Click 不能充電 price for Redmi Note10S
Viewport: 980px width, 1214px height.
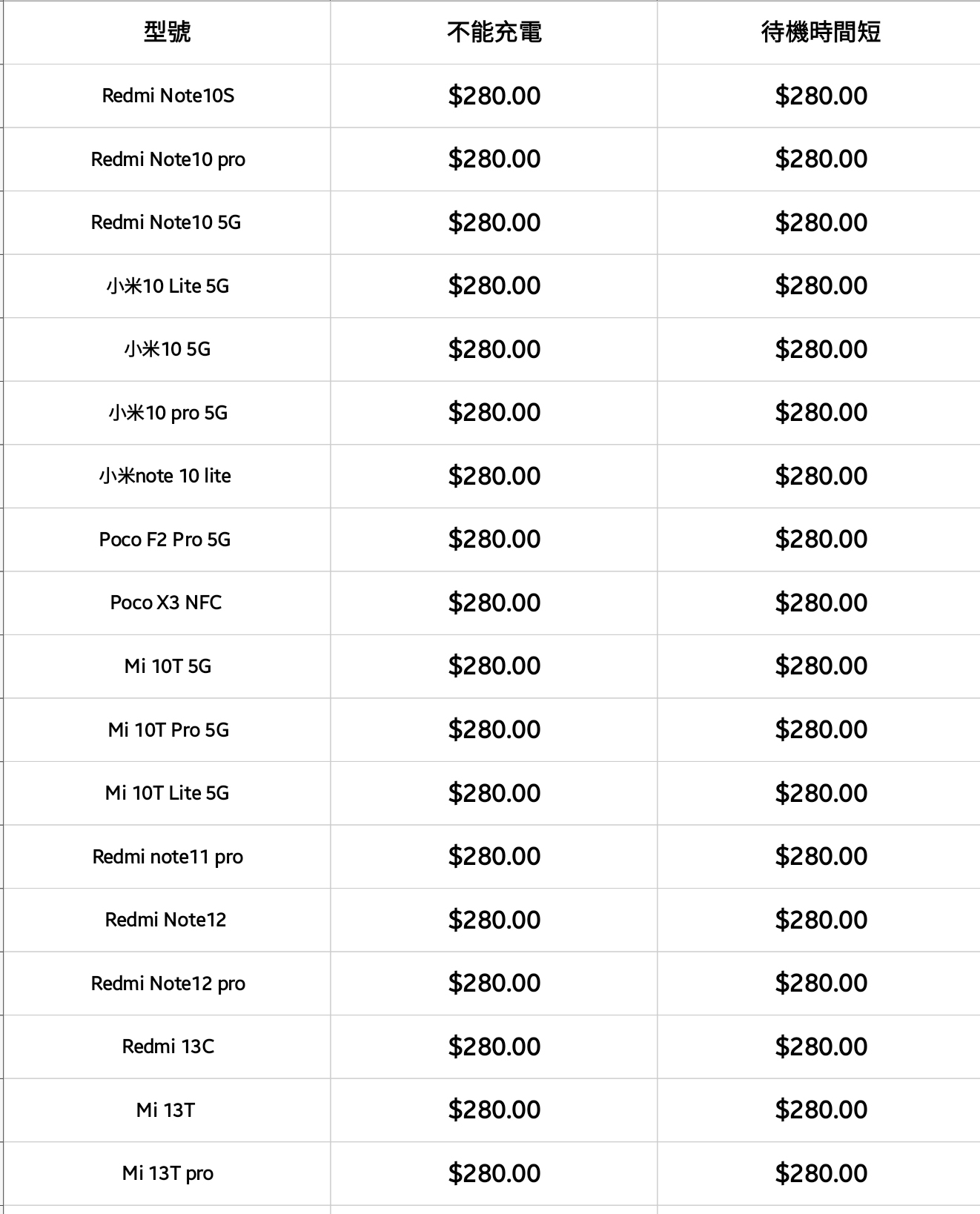[494, 96]
